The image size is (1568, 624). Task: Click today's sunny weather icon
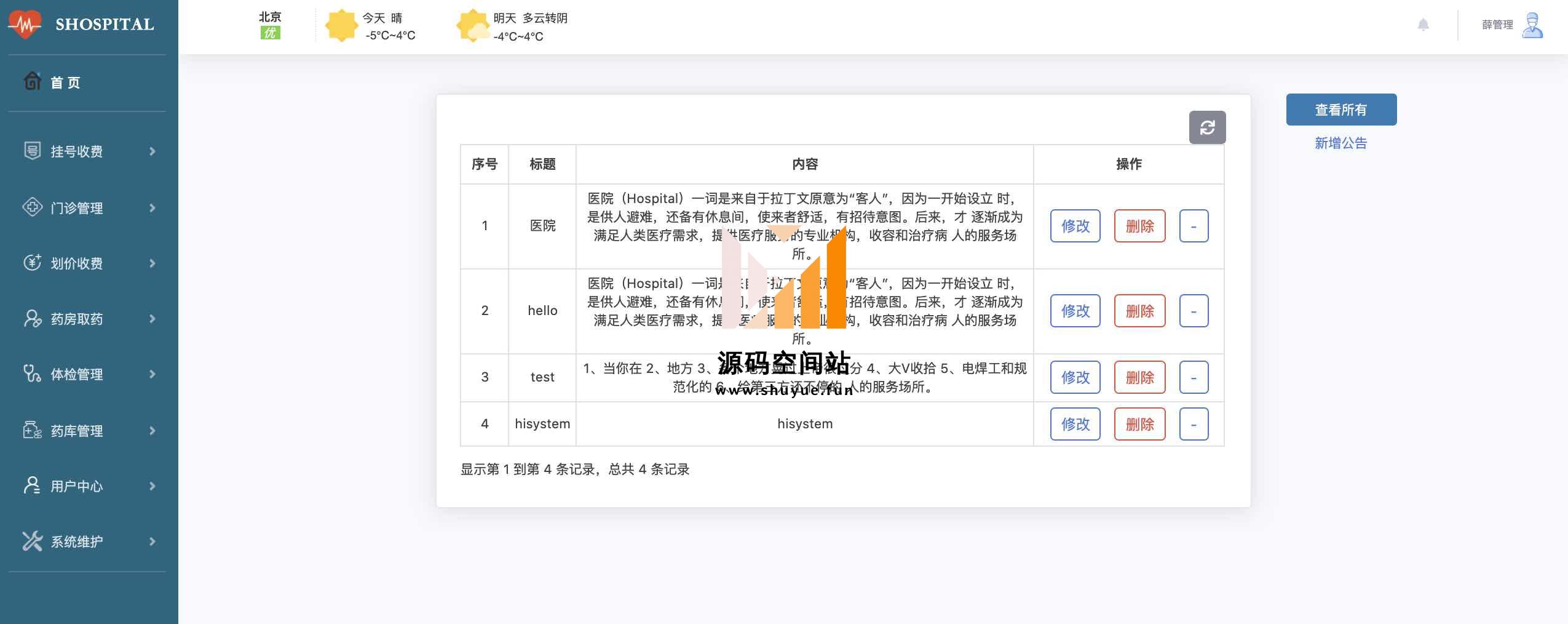click(x=341, y=26)
